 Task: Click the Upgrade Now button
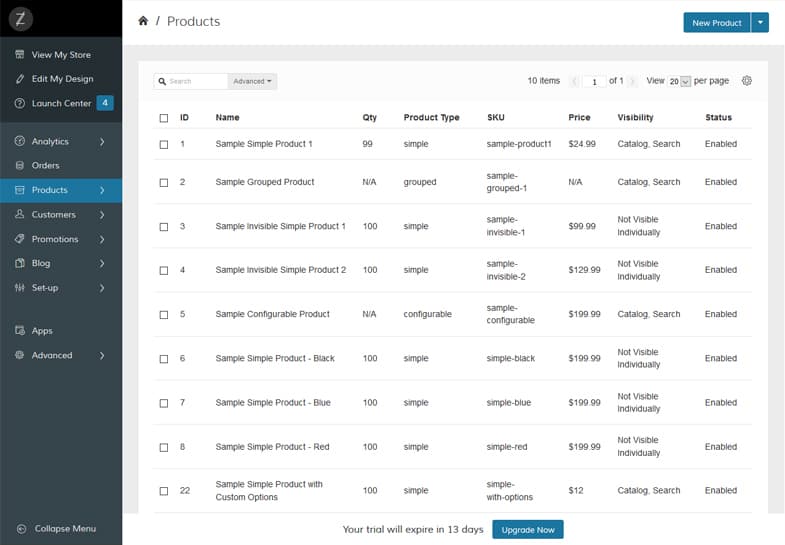tap(528, 529)
